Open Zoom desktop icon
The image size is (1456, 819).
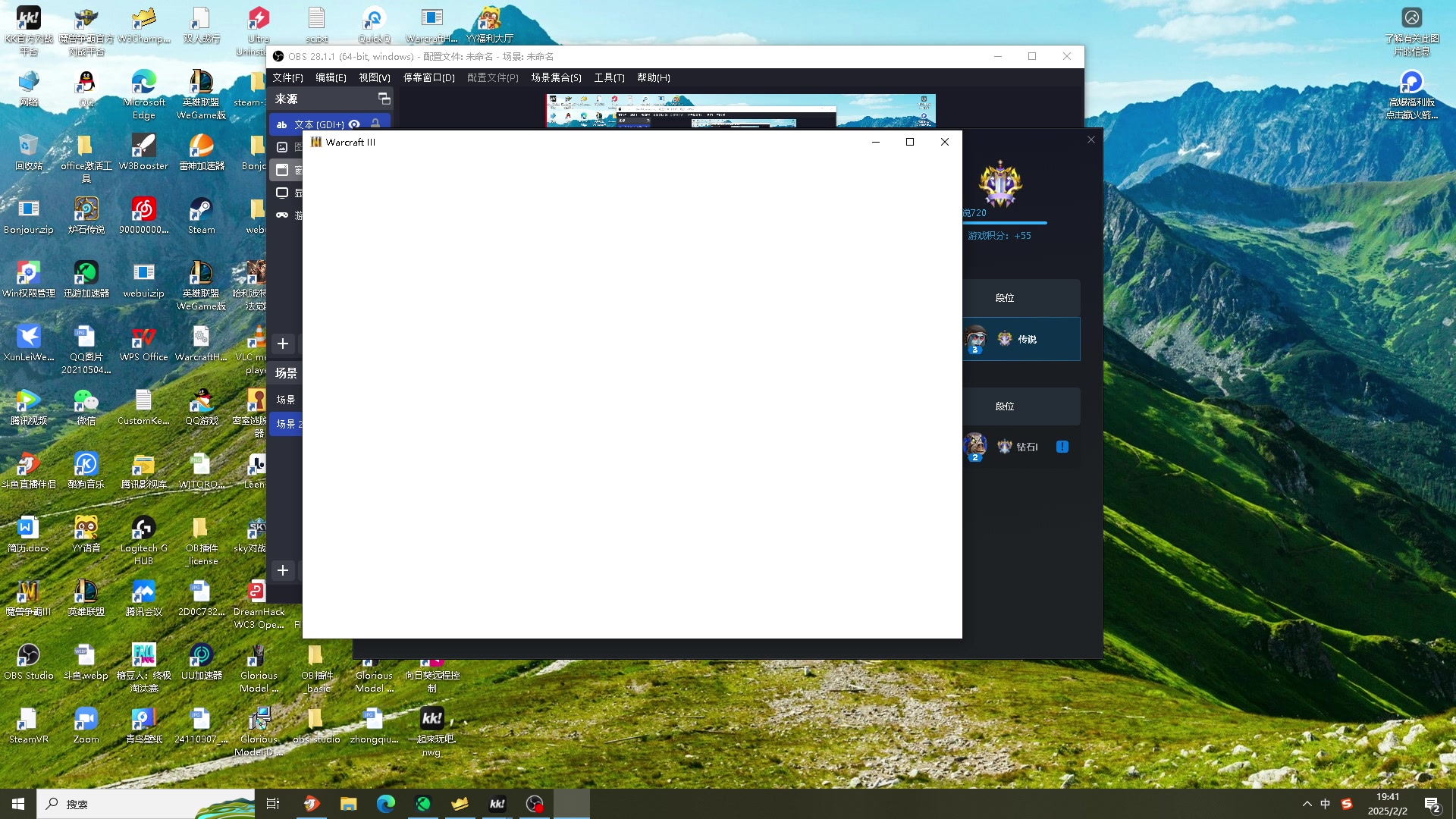coord(86,726)
